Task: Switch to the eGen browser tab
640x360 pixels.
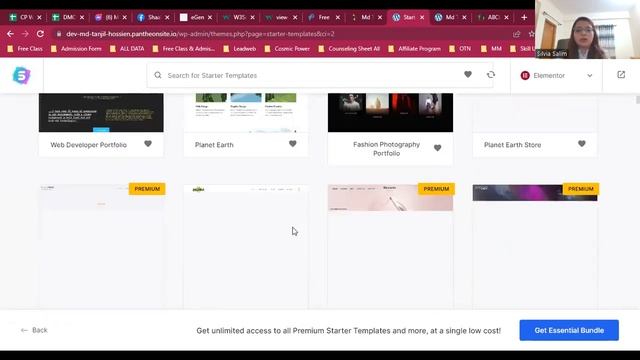Action: coord(195,17)
